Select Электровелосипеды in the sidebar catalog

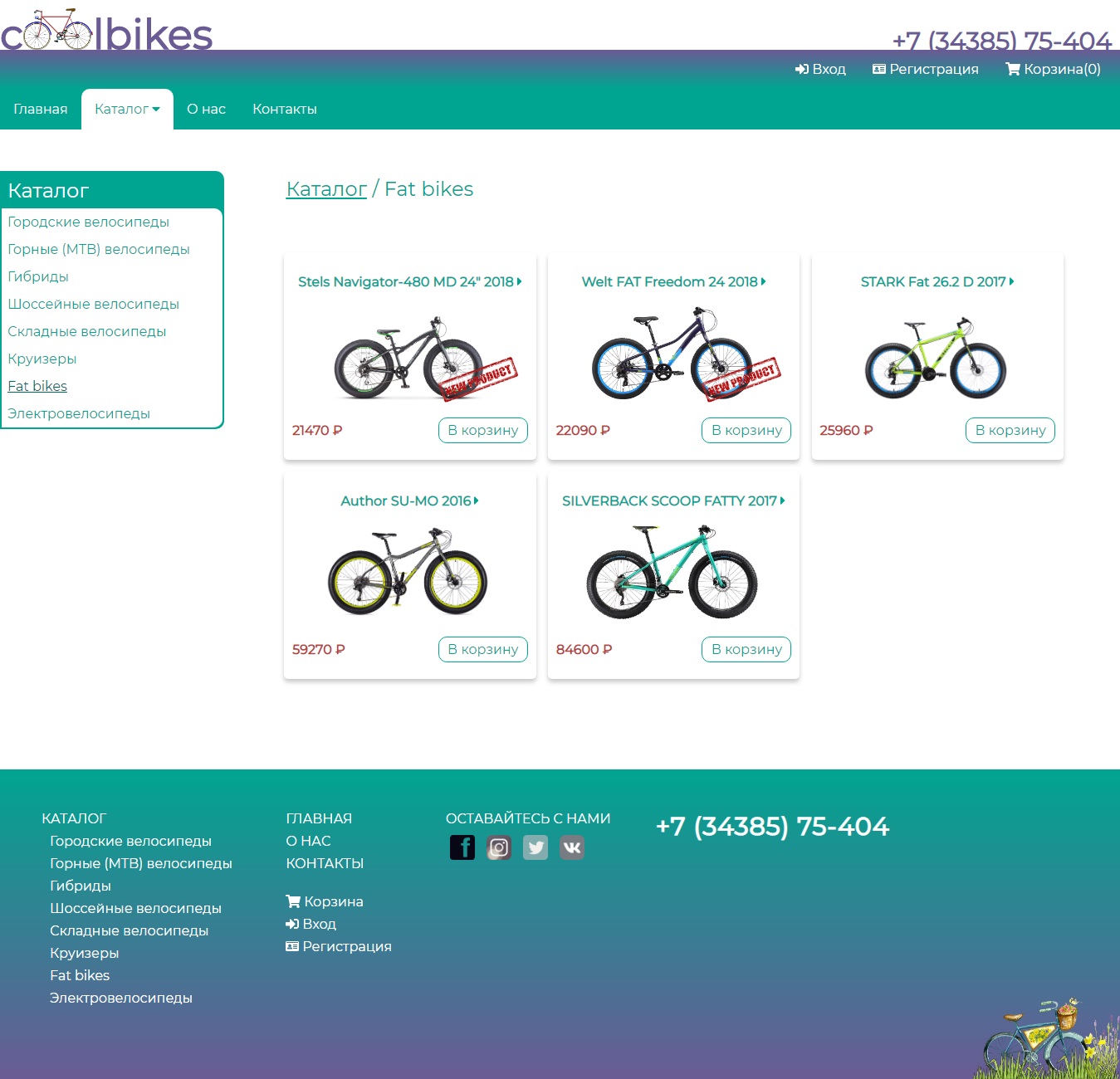point(79,413)
